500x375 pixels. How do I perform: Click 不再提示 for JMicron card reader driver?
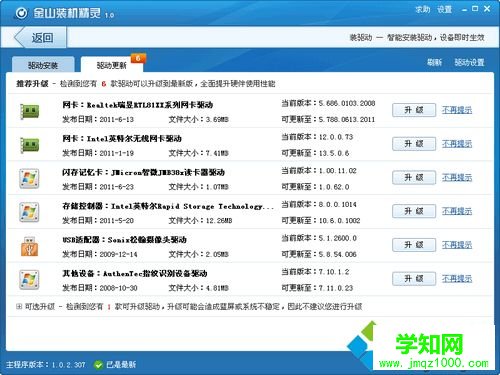(x=457, y=178)
